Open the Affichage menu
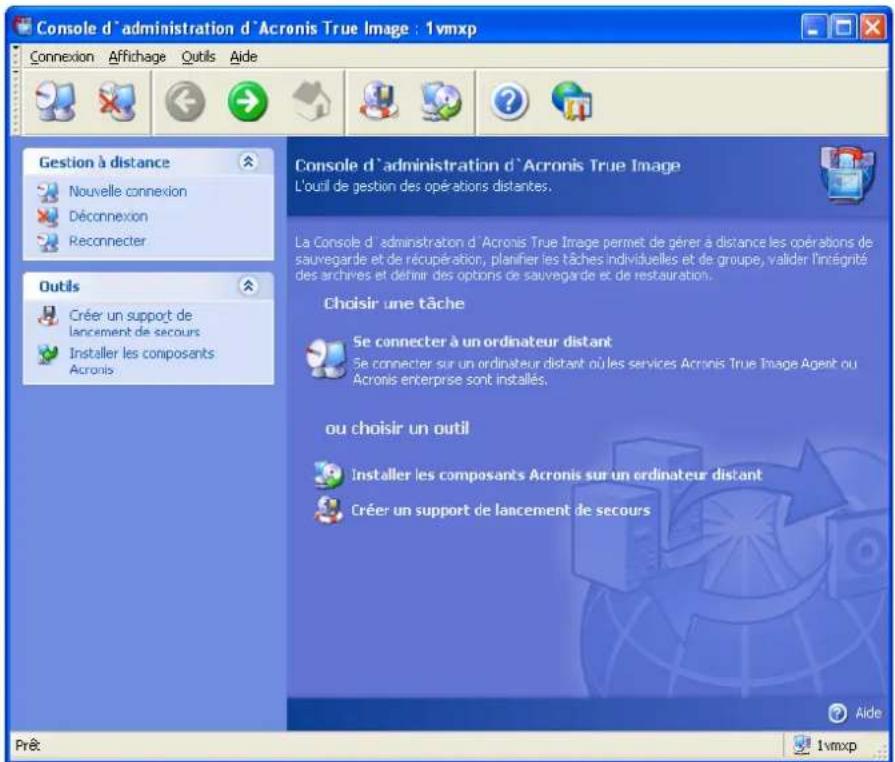 click(137, 57)
